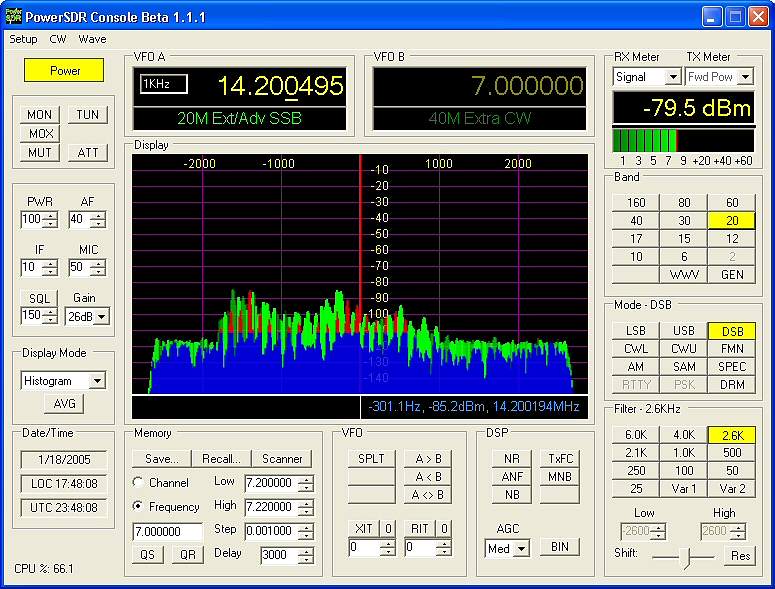This screenshot has width=775, height=589.
Task: Select the GEN band button
Action: pos(732,275)
